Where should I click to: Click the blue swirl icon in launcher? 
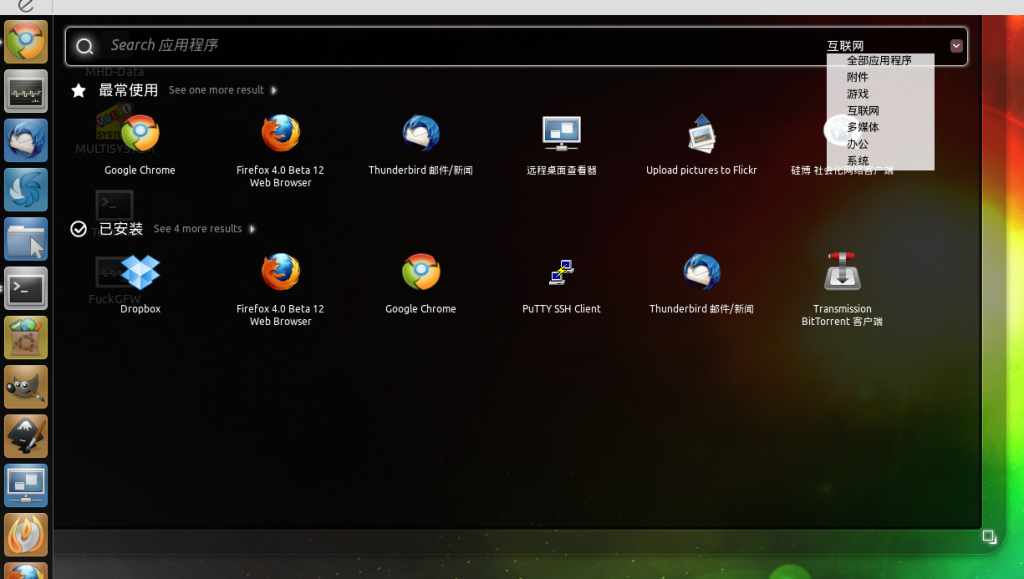pyautogui.click(x=26, y=190)
